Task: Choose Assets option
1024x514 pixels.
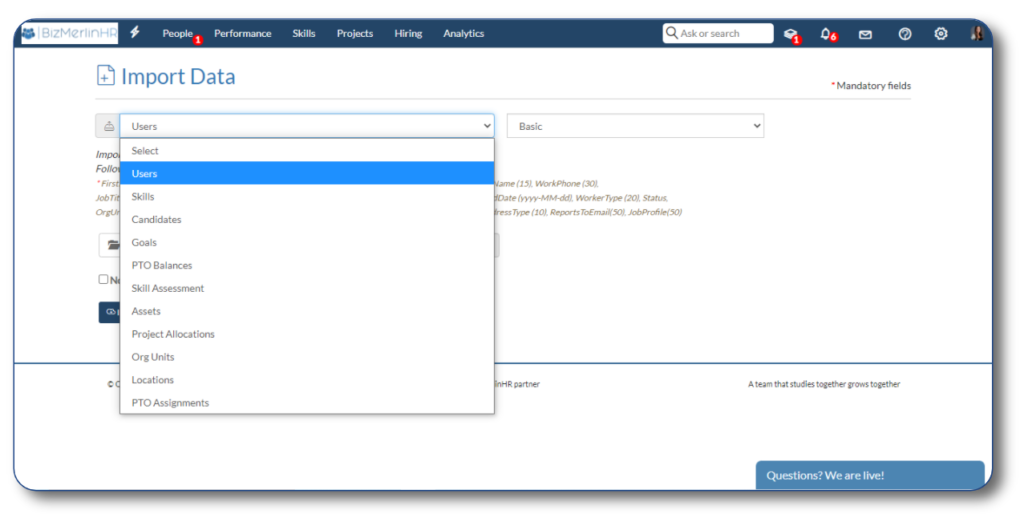Action: click(307, 310)
